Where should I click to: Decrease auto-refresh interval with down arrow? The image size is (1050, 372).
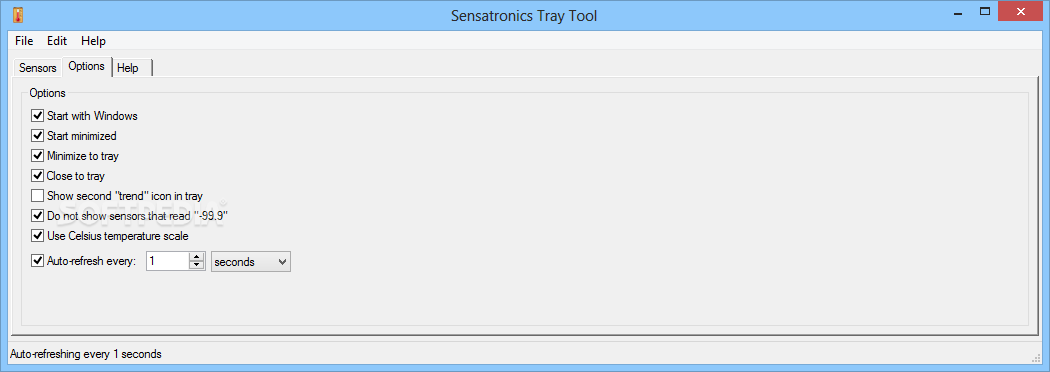pyautogui.click(x=196, y=266)
